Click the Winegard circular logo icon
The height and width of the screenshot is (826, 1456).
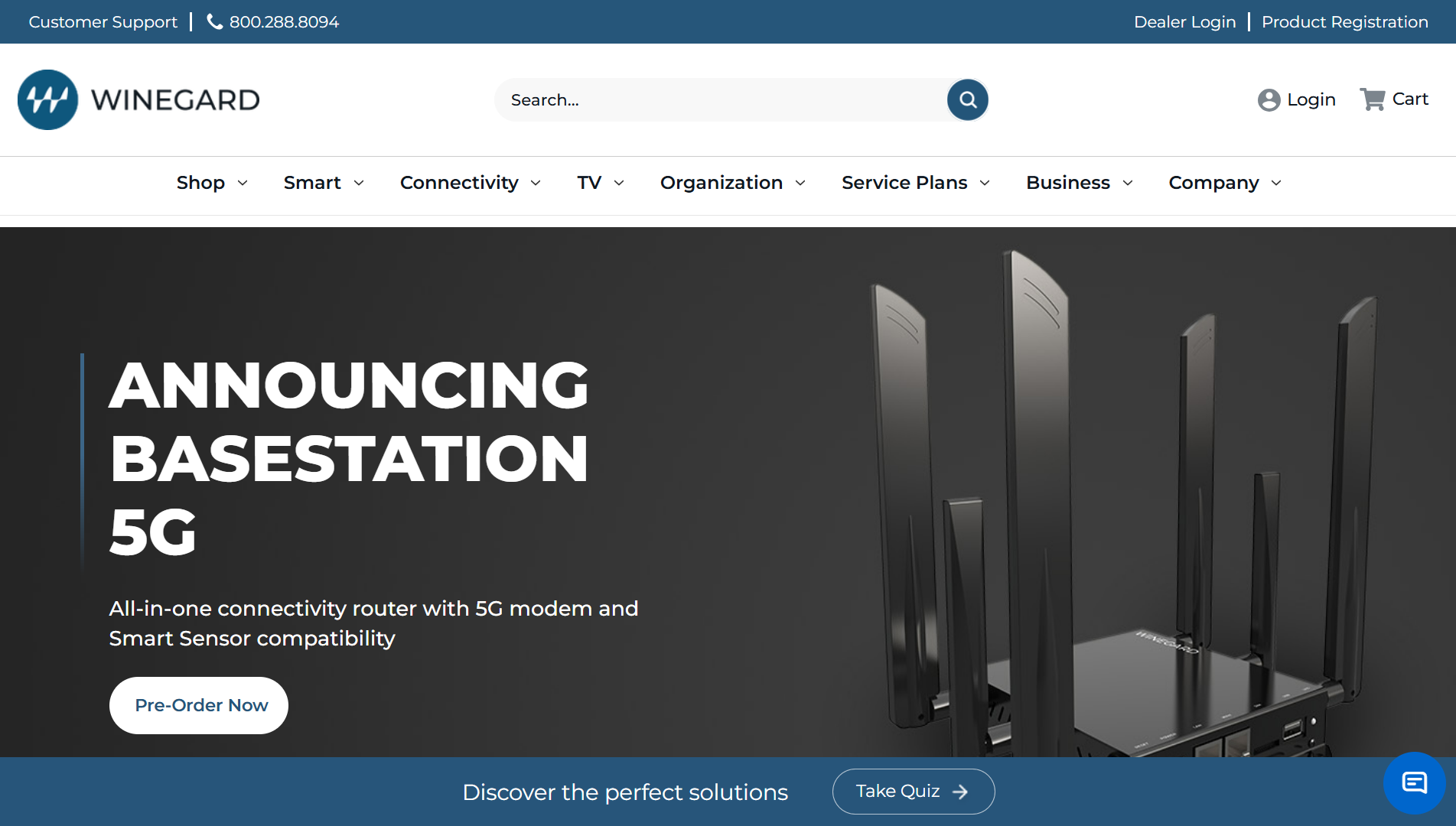pyautogui.click(x=47, y=100)
